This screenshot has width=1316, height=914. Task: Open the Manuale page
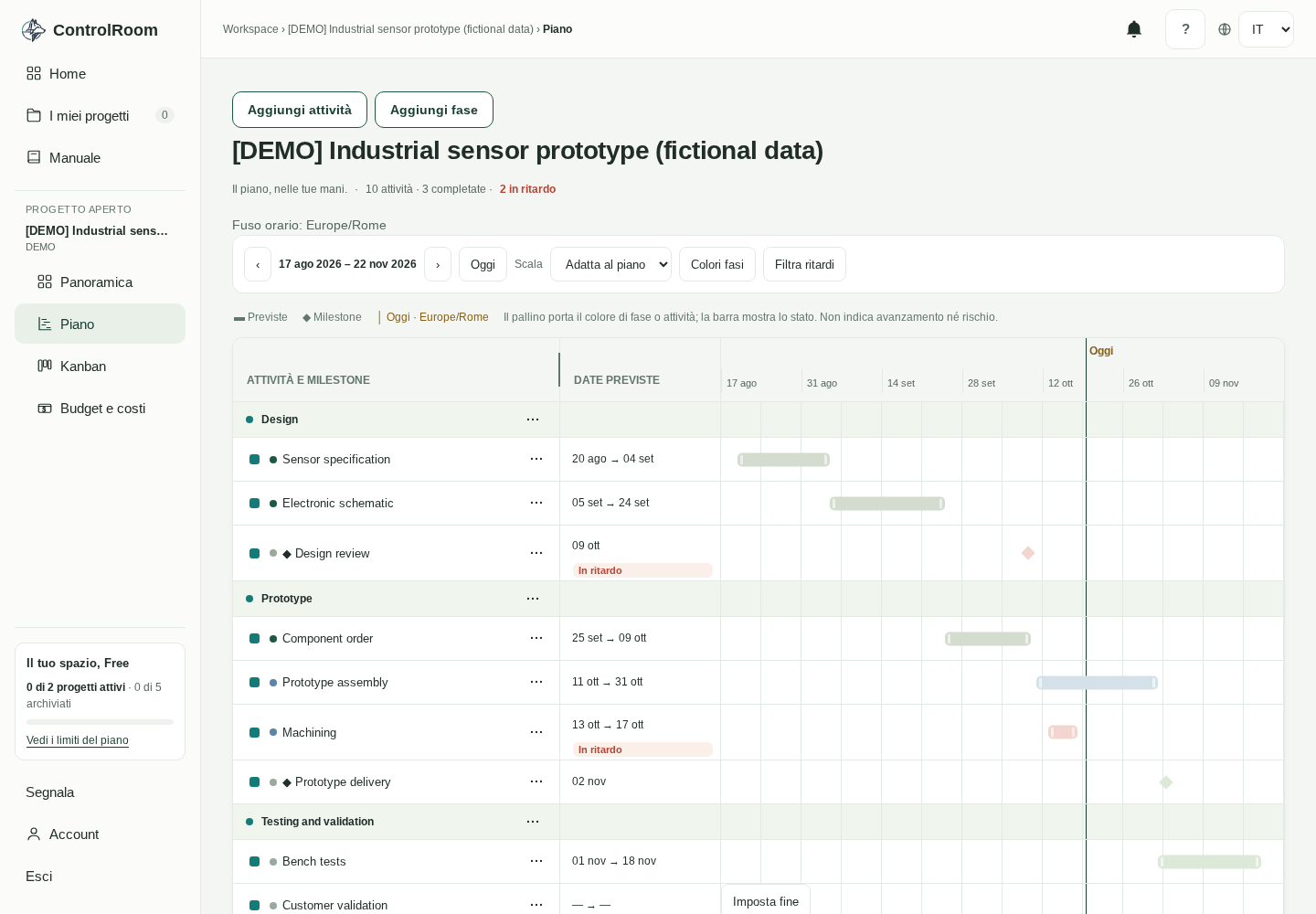[100, 157]
